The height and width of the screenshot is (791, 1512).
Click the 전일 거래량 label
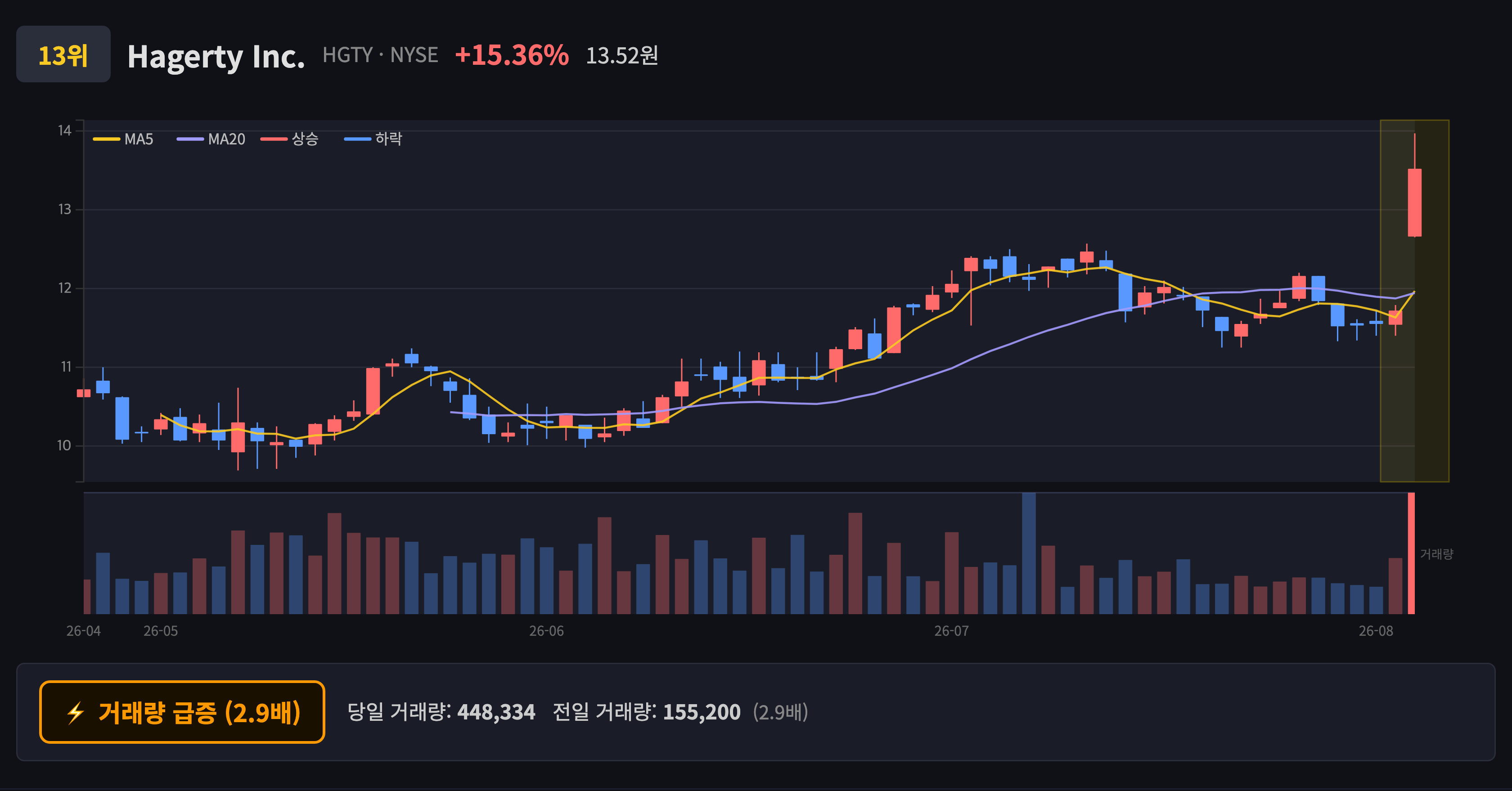point(604,712)
